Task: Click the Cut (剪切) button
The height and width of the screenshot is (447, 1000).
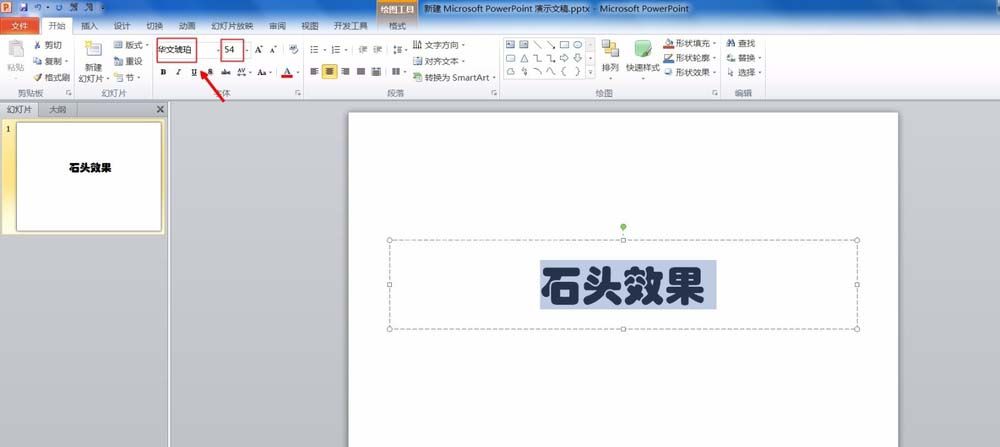Action: click(48, 45)
